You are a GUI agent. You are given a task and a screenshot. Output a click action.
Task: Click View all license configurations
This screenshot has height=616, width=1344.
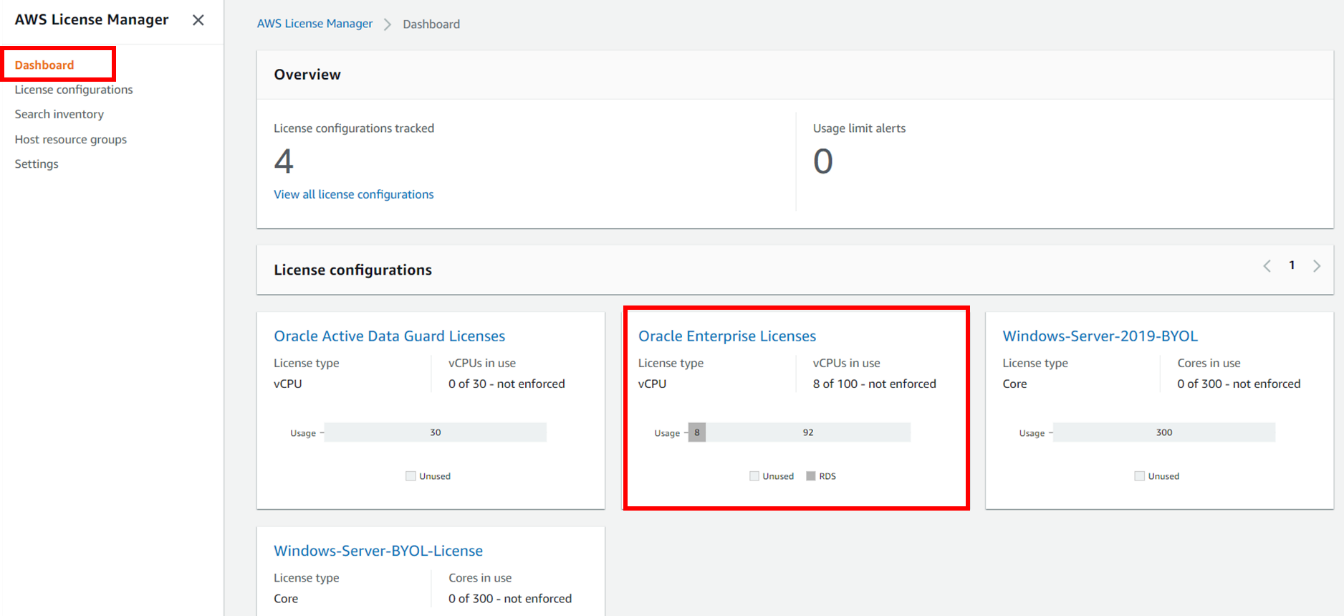pos(353,193)
